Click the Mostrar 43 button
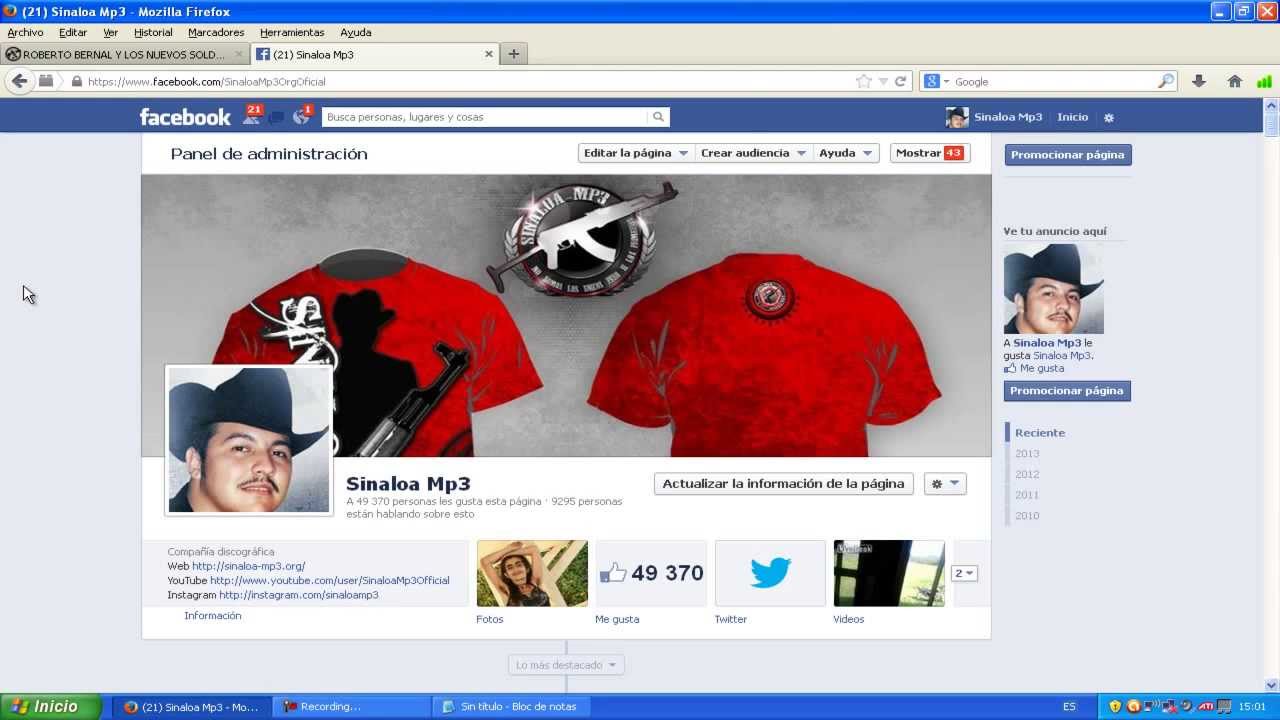Viewport: 1280px width, 720px height. click(x=930, y=153)
